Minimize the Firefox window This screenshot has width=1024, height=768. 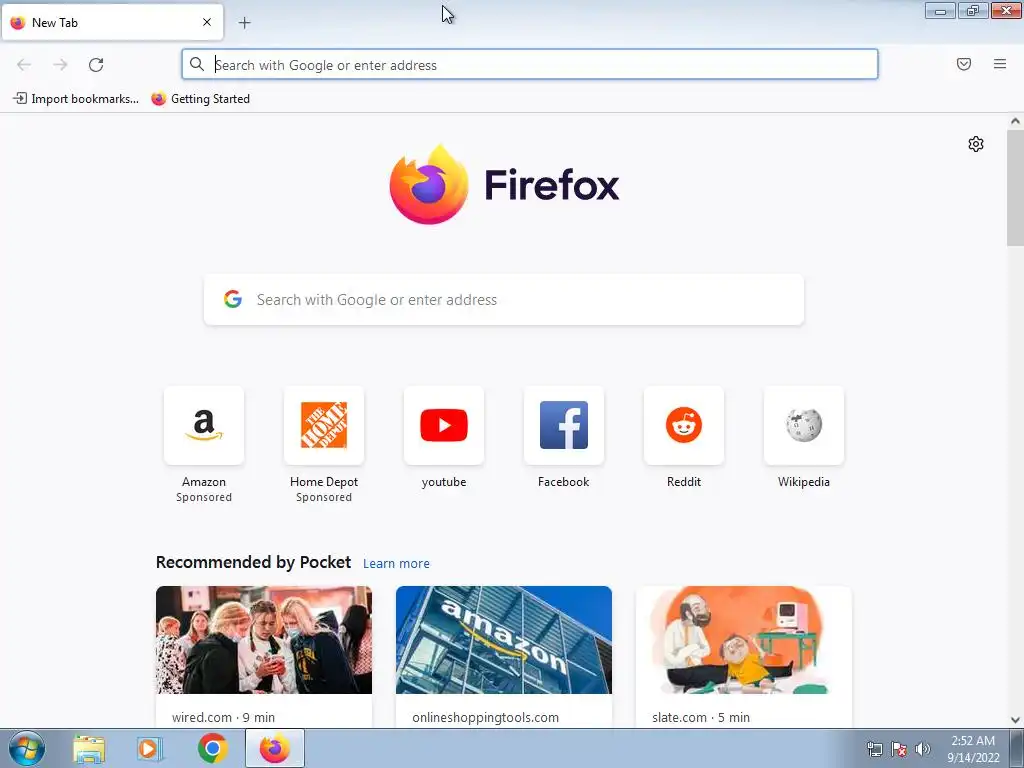[940, 10]
